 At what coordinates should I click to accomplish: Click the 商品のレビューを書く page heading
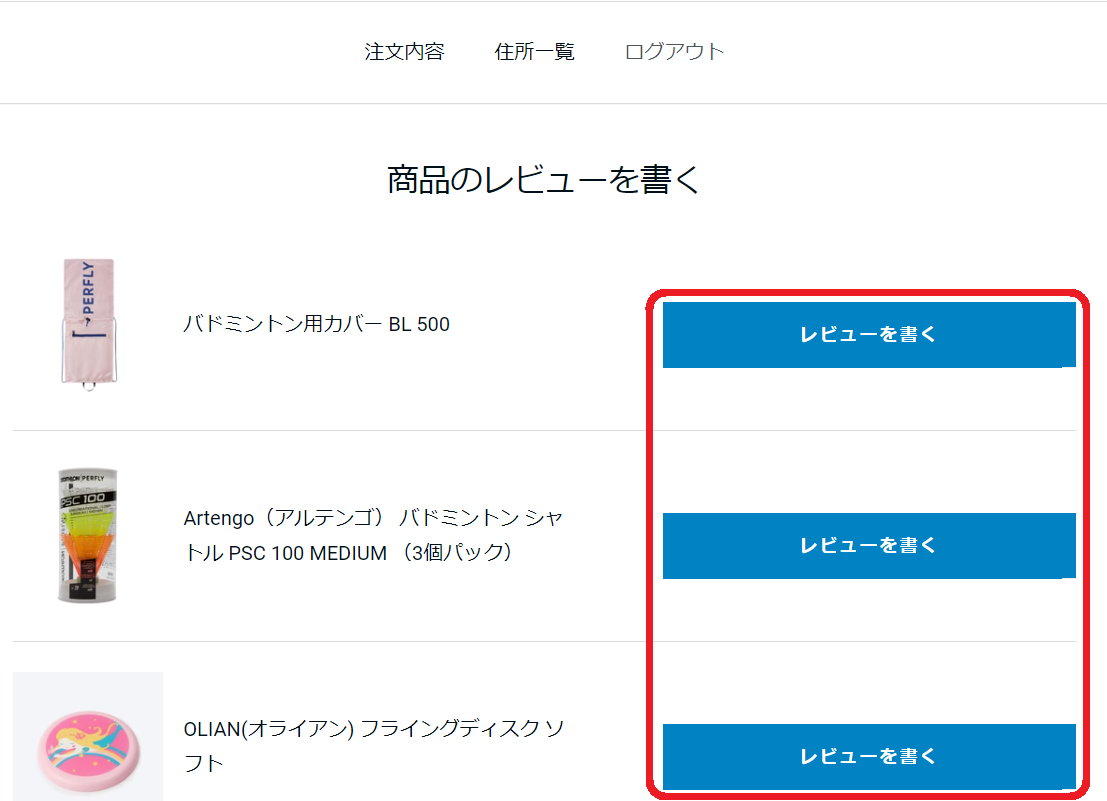click(544, 179)
